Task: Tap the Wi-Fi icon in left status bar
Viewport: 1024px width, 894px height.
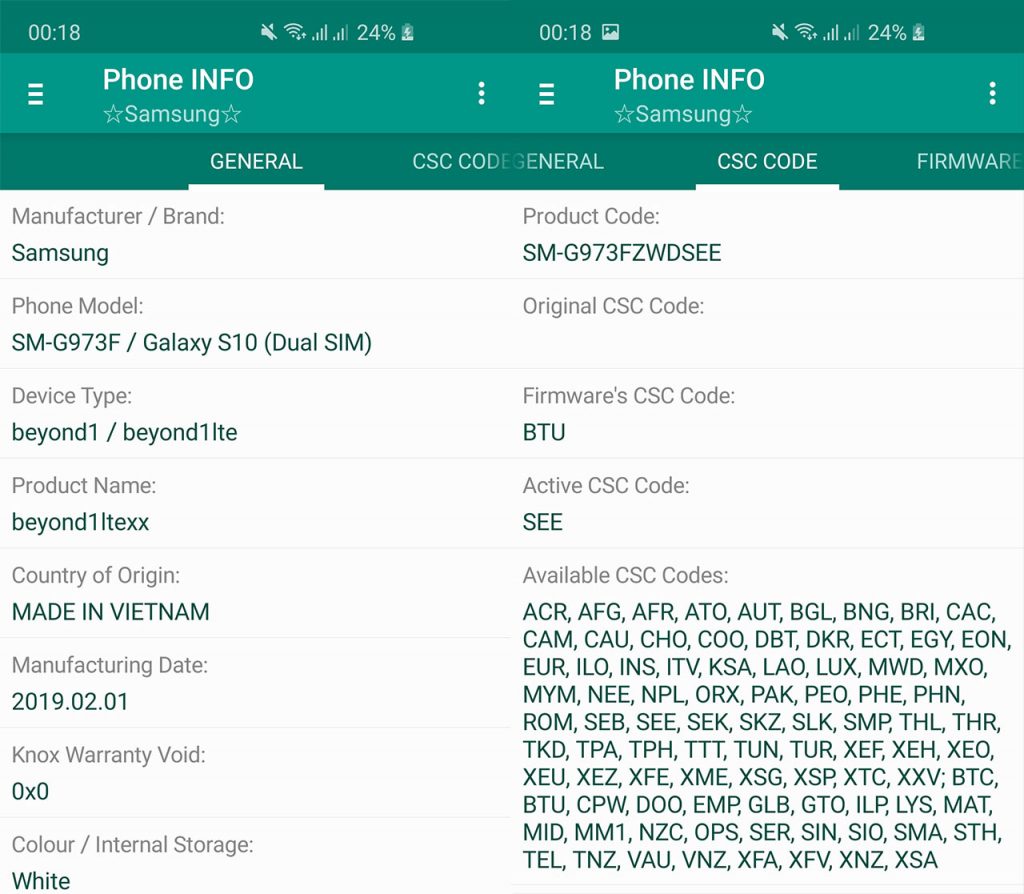Action: coord(295,32)
